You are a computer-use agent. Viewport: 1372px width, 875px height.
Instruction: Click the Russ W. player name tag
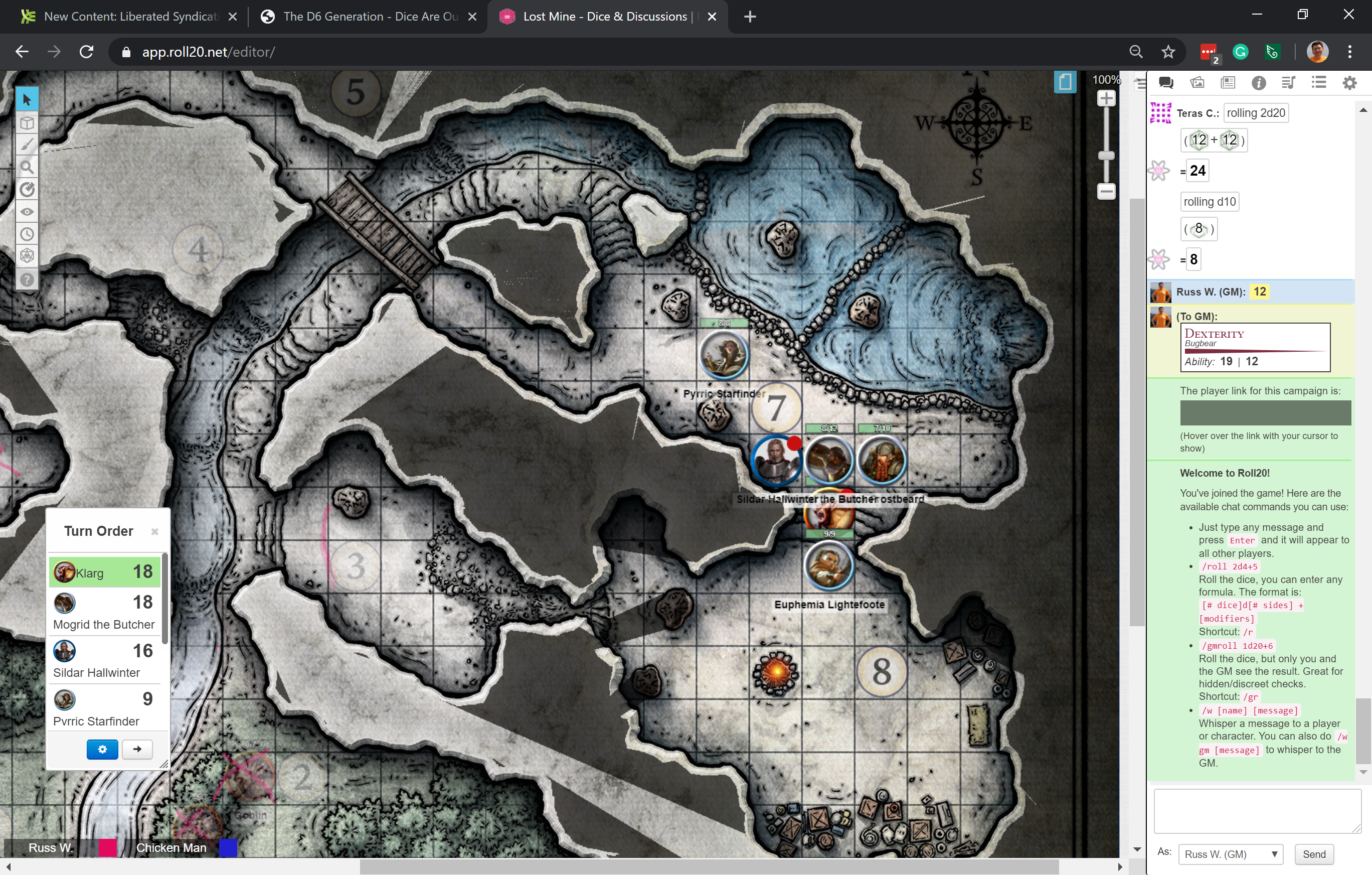click(51, 847)
